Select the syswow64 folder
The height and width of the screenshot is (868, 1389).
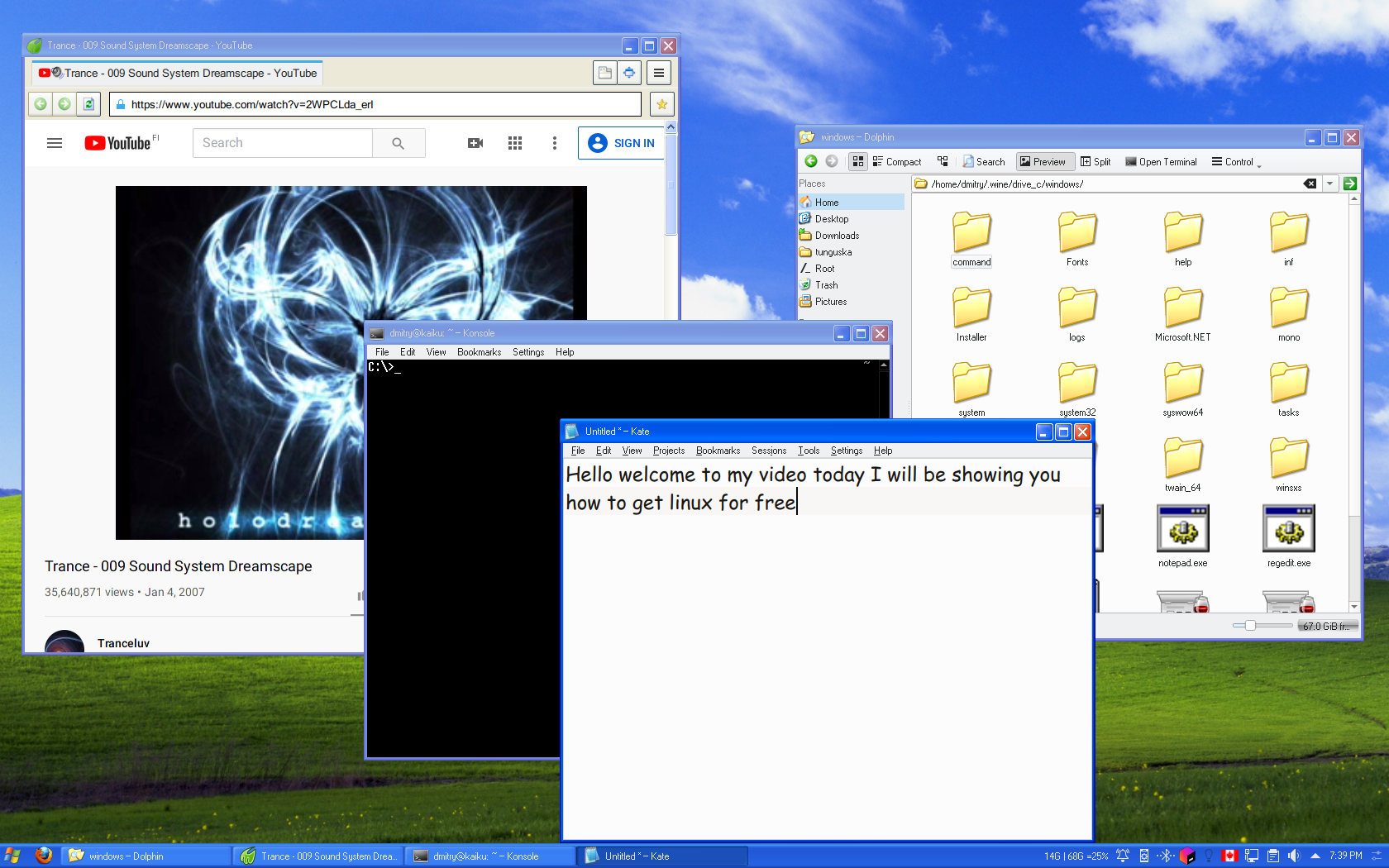coord(1183,389)
